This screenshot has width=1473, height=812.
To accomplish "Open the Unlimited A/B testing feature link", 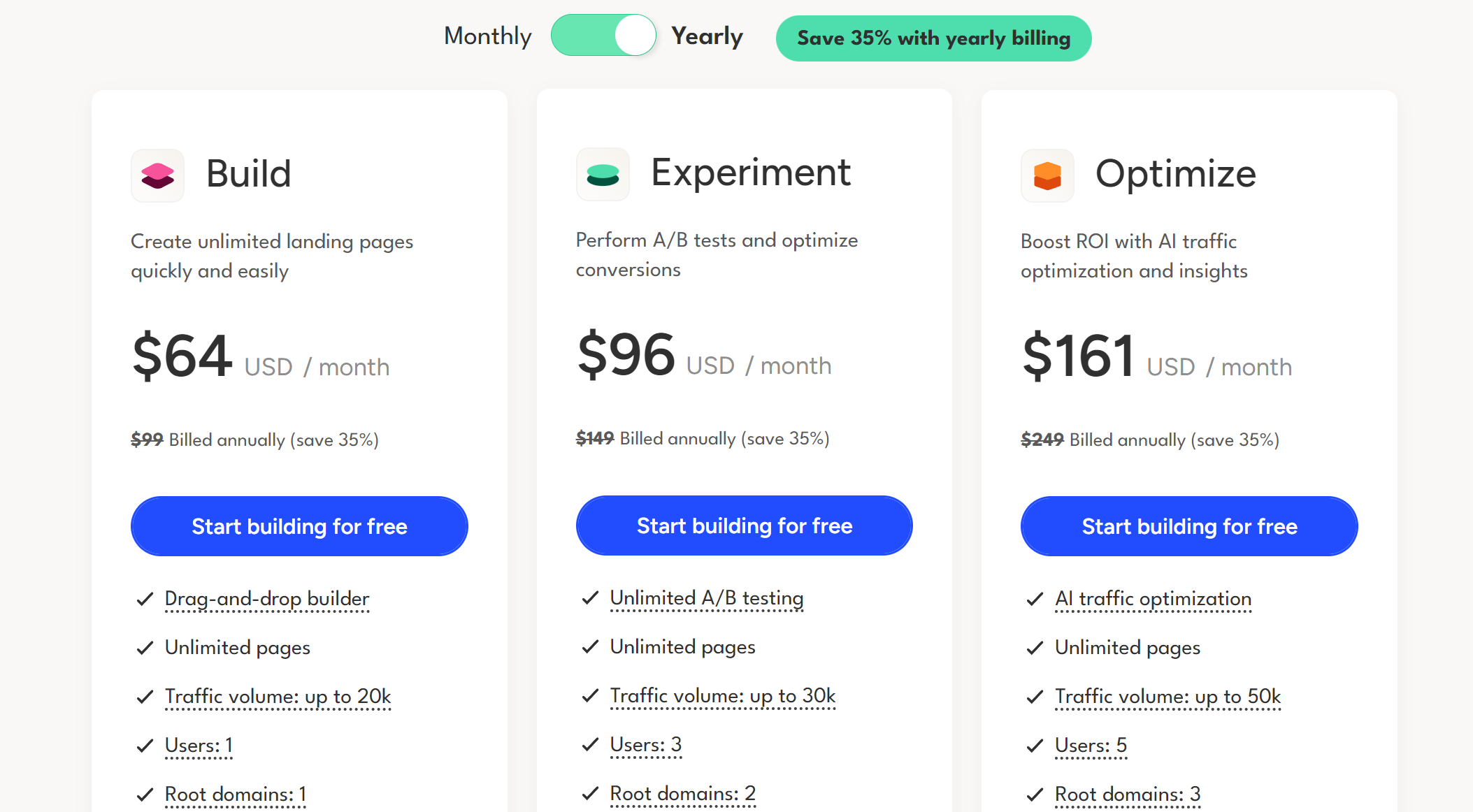I will click(706, 598).
